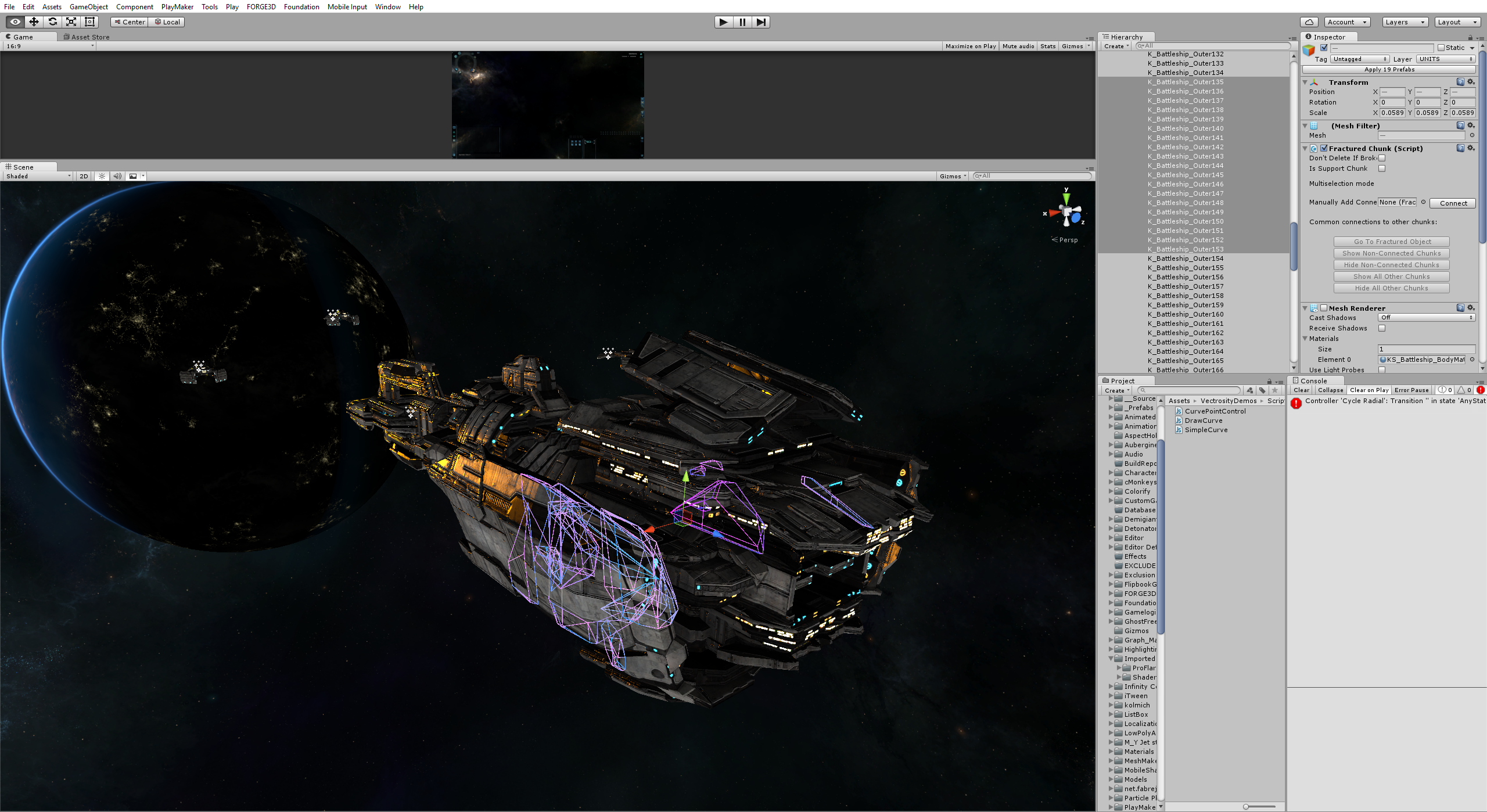Open Transform component gear settings
Image resolution: width=1487 pixels, height=812 pixels.
point(1471,82)
